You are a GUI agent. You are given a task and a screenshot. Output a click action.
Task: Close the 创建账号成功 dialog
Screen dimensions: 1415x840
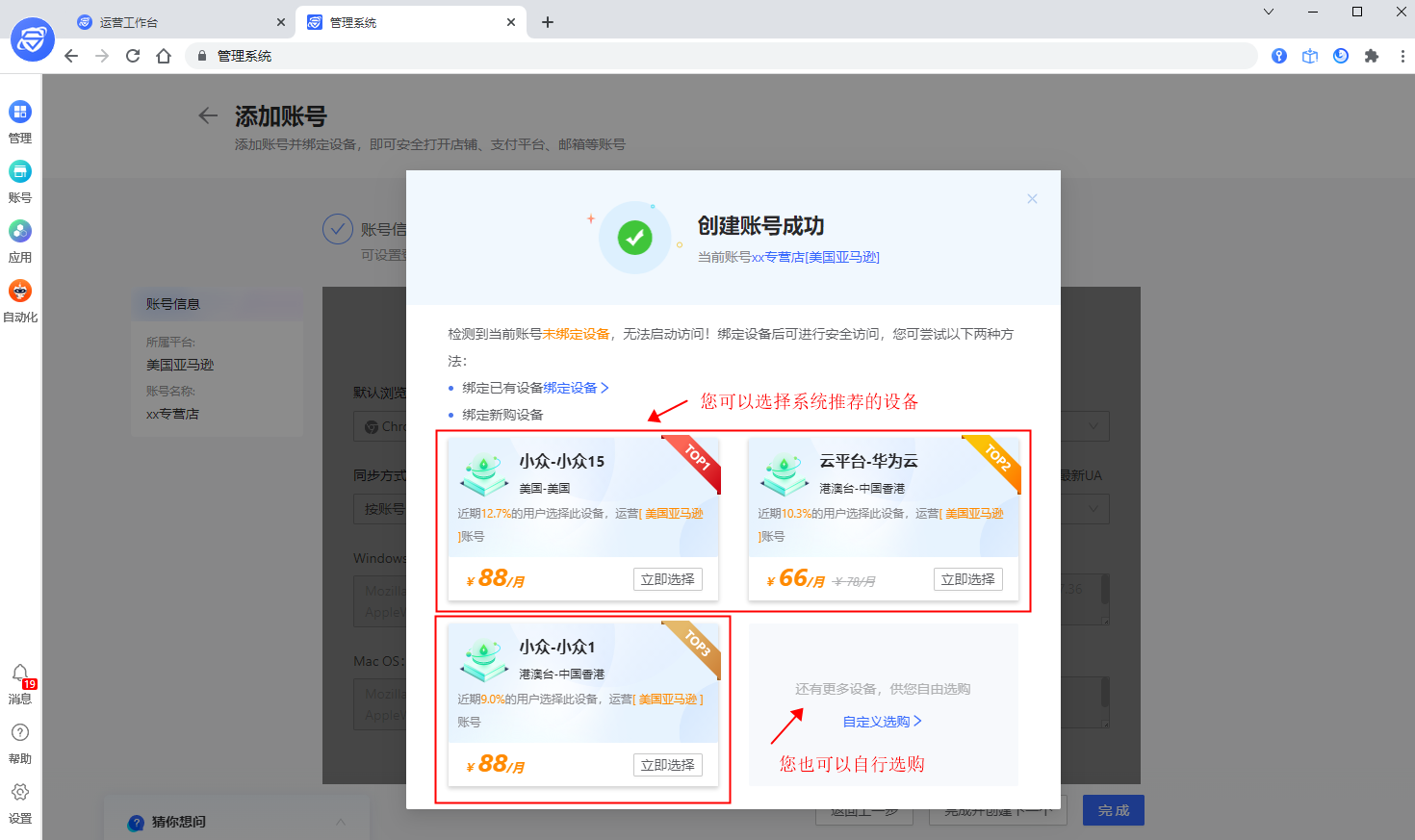tap(1032, 198)
